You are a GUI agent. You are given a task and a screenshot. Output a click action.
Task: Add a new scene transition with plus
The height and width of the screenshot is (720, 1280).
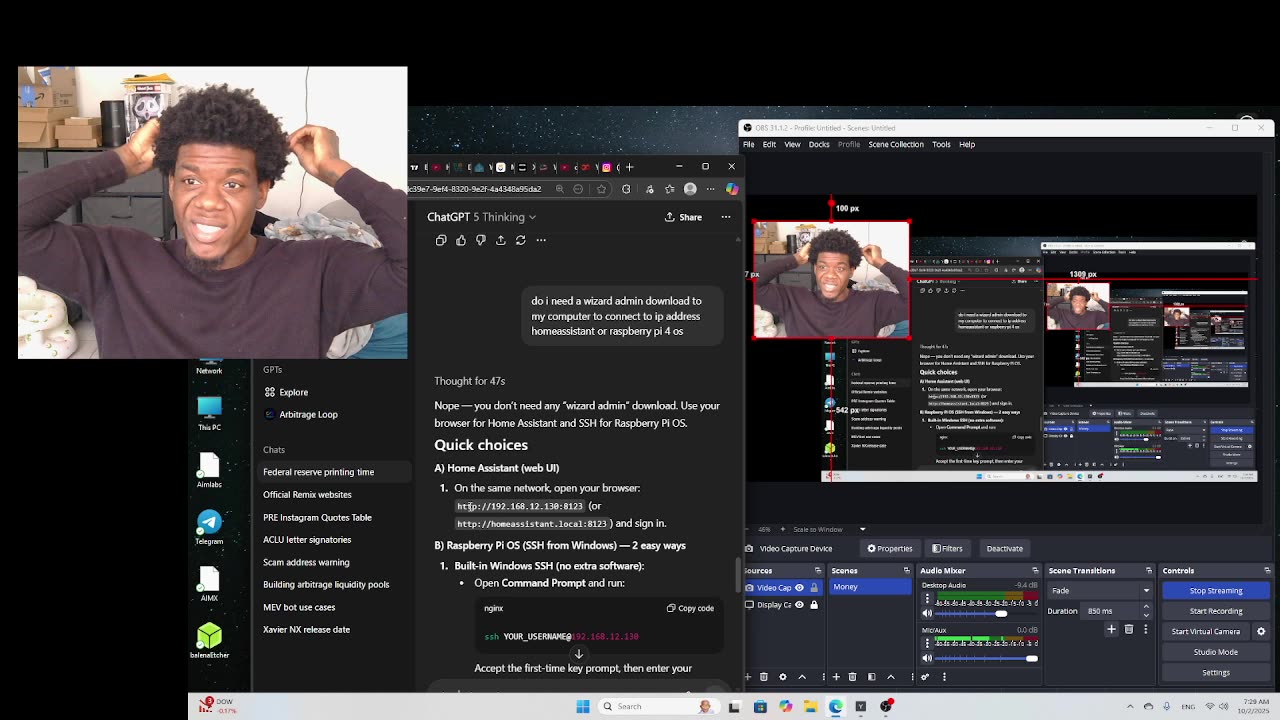(x=1111, y=630)
